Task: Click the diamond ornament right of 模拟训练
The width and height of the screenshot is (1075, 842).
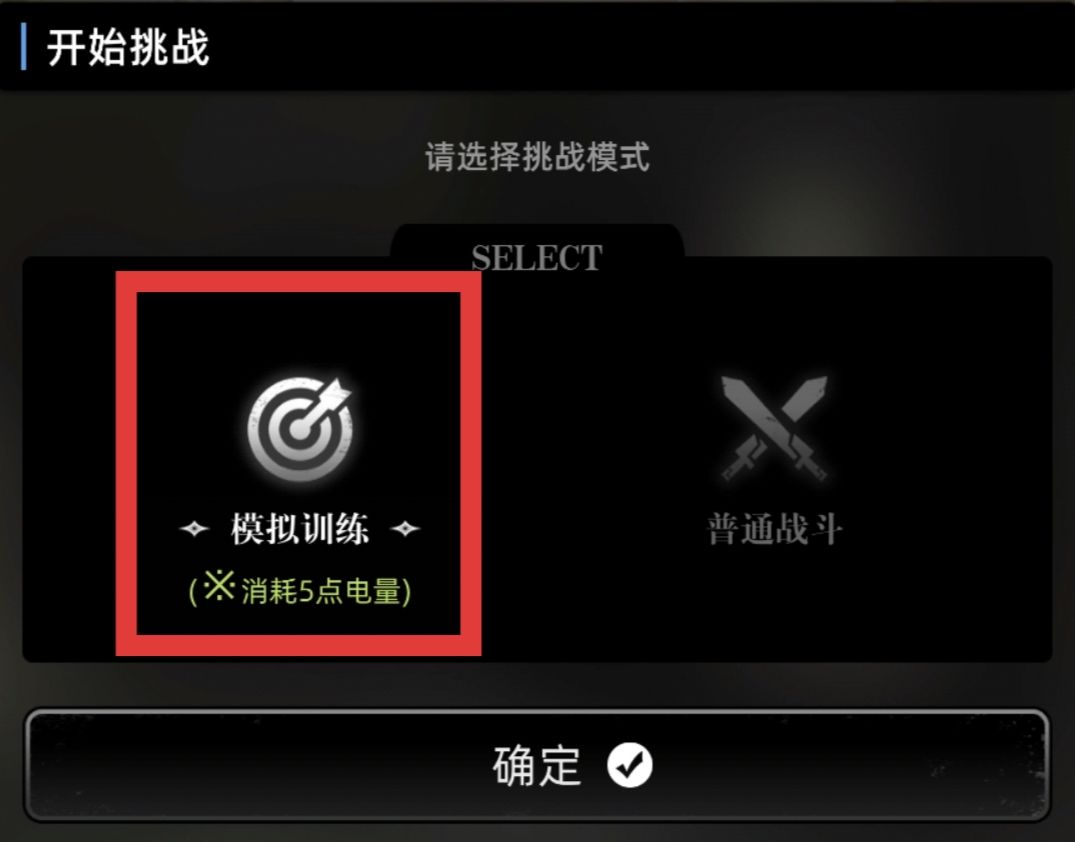Action: coord(405,529)
